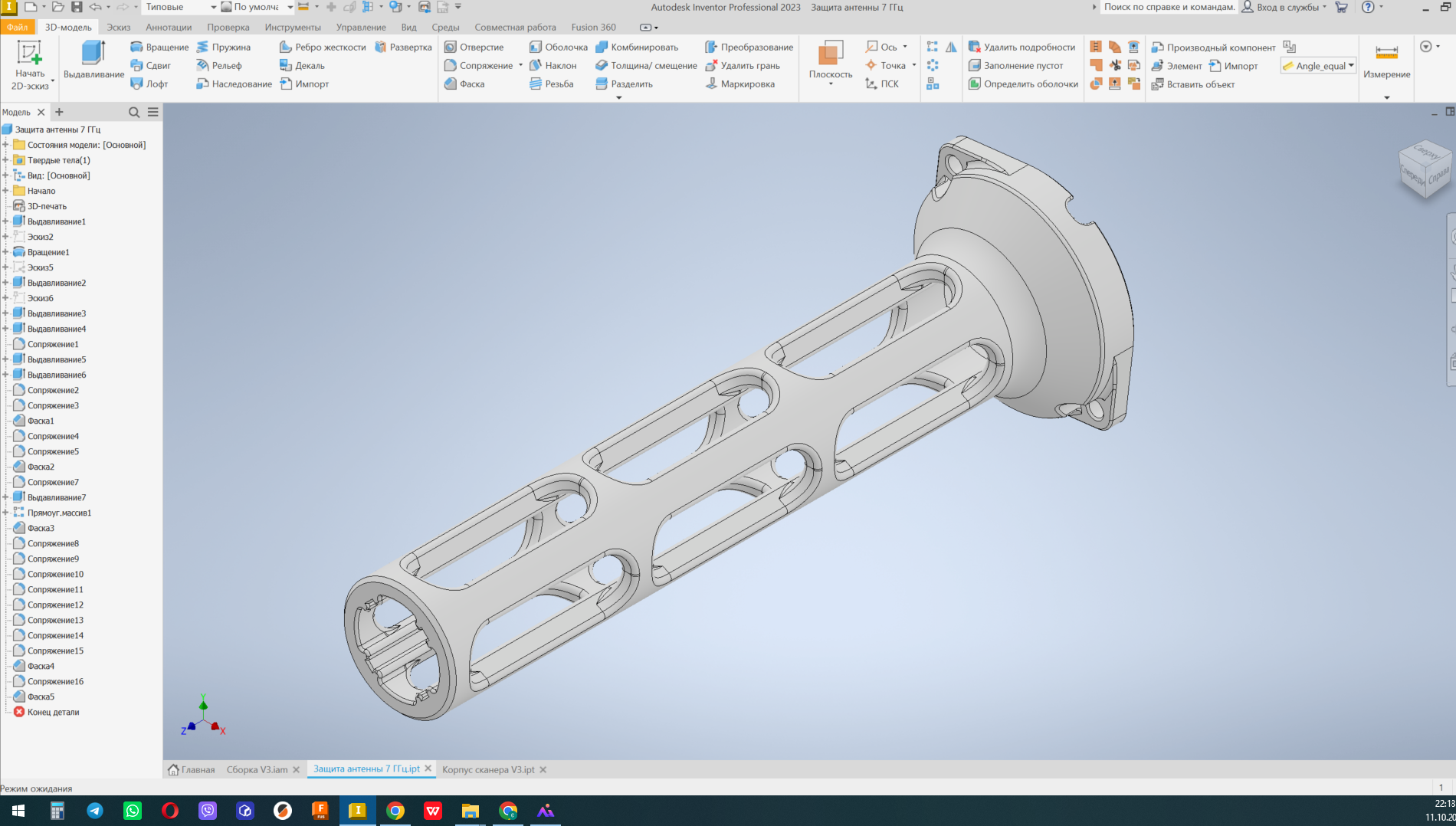Use the Резьба thread tool
Screen dimensions: 1456x826
(x=552, y=84)
